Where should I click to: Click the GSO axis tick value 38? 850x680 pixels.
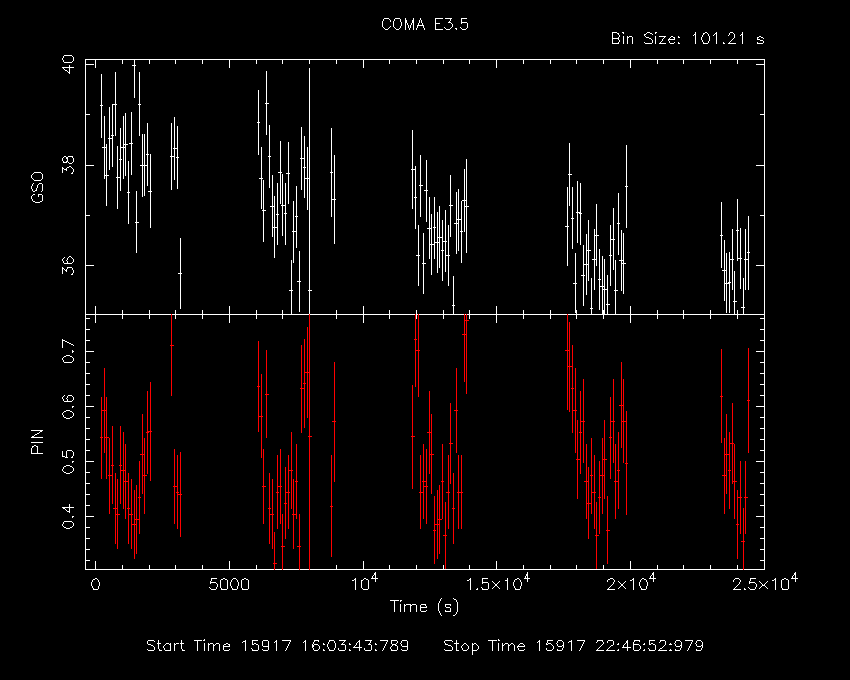coord(69,165)
